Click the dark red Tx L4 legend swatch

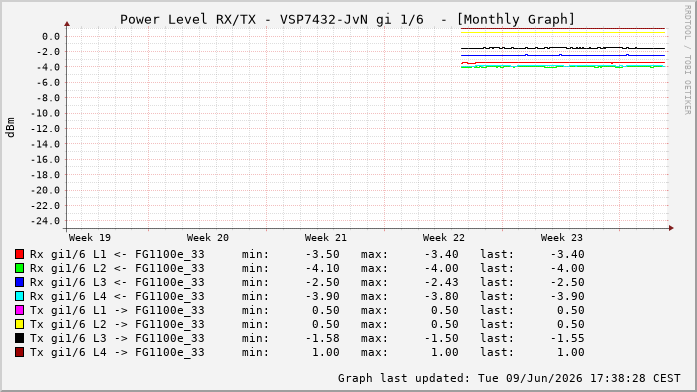point(19,352)
